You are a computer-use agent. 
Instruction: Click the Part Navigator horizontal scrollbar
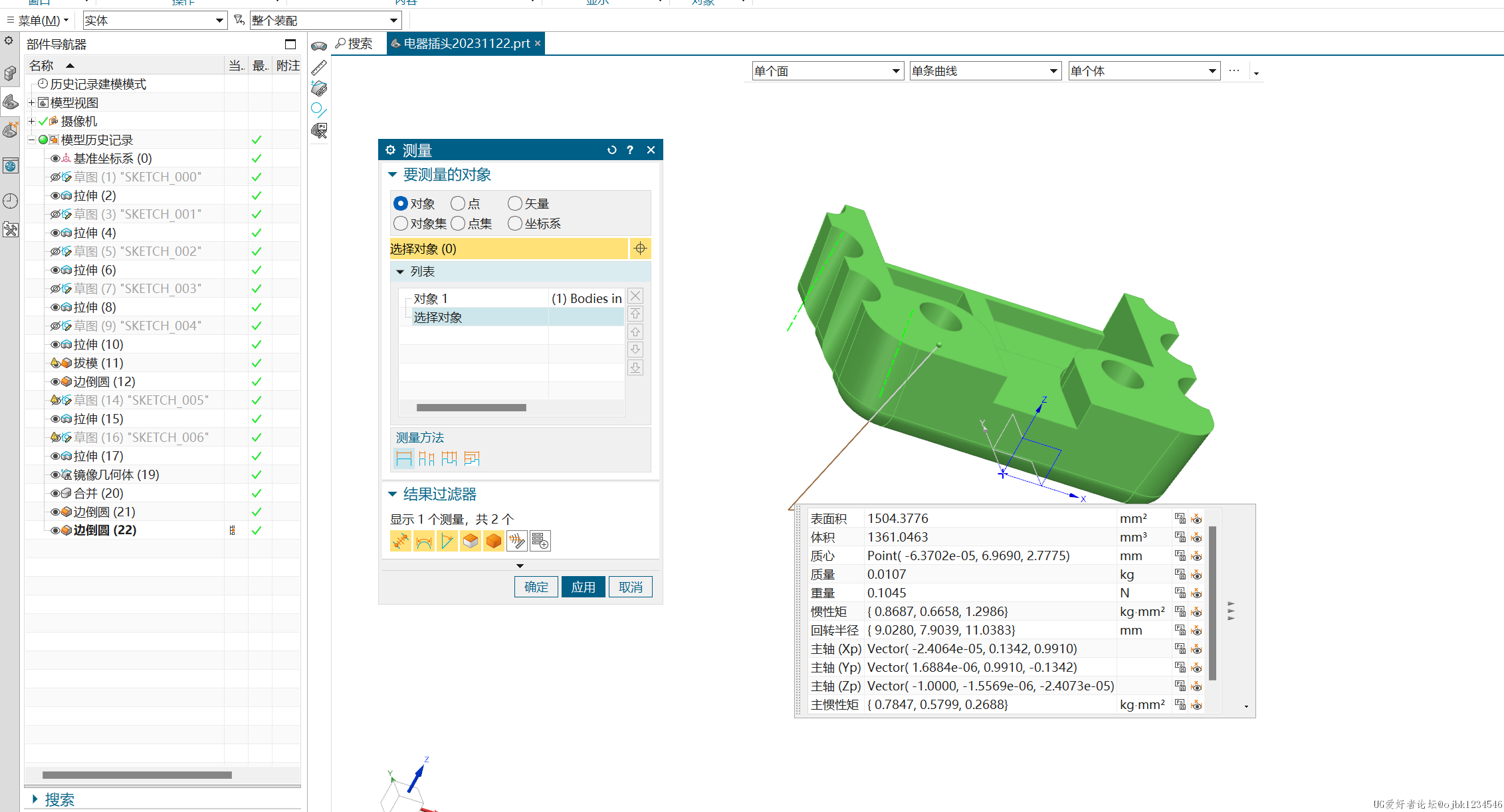pyautogui.click(x=137, y=775)
